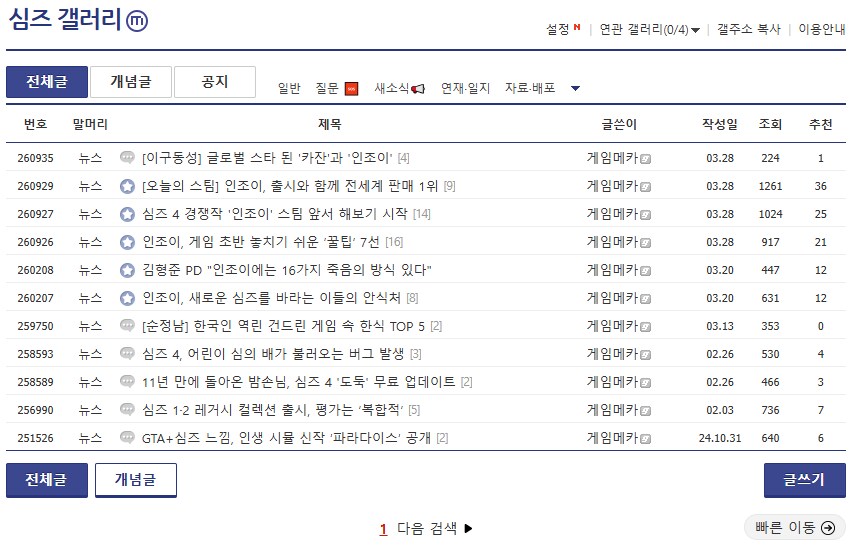Click the speech bubble icon on post 260935
This screenshot has height=549, width=868.
(127, 158)
